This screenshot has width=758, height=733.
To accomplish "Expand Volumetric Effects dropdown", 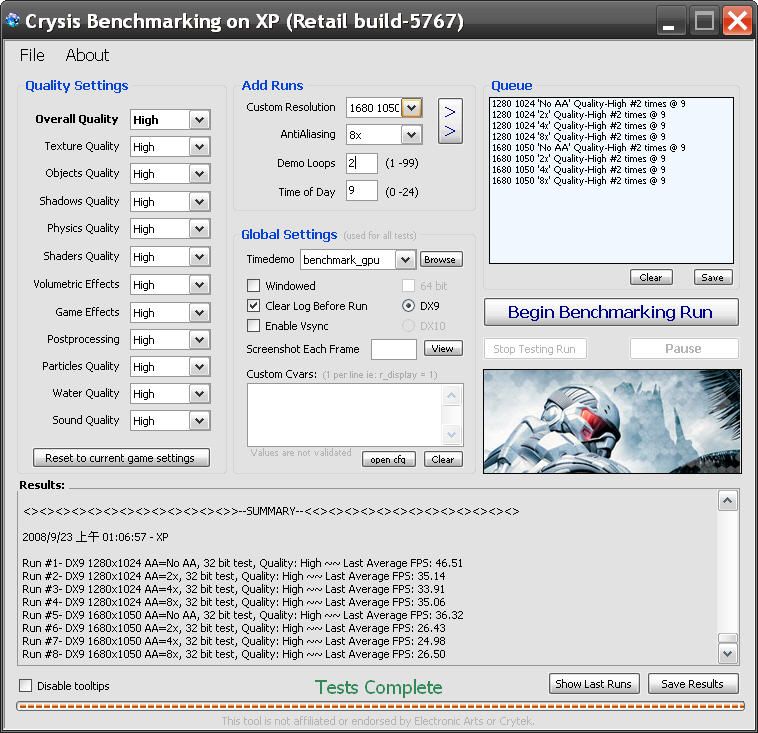I will pos(199,285).
